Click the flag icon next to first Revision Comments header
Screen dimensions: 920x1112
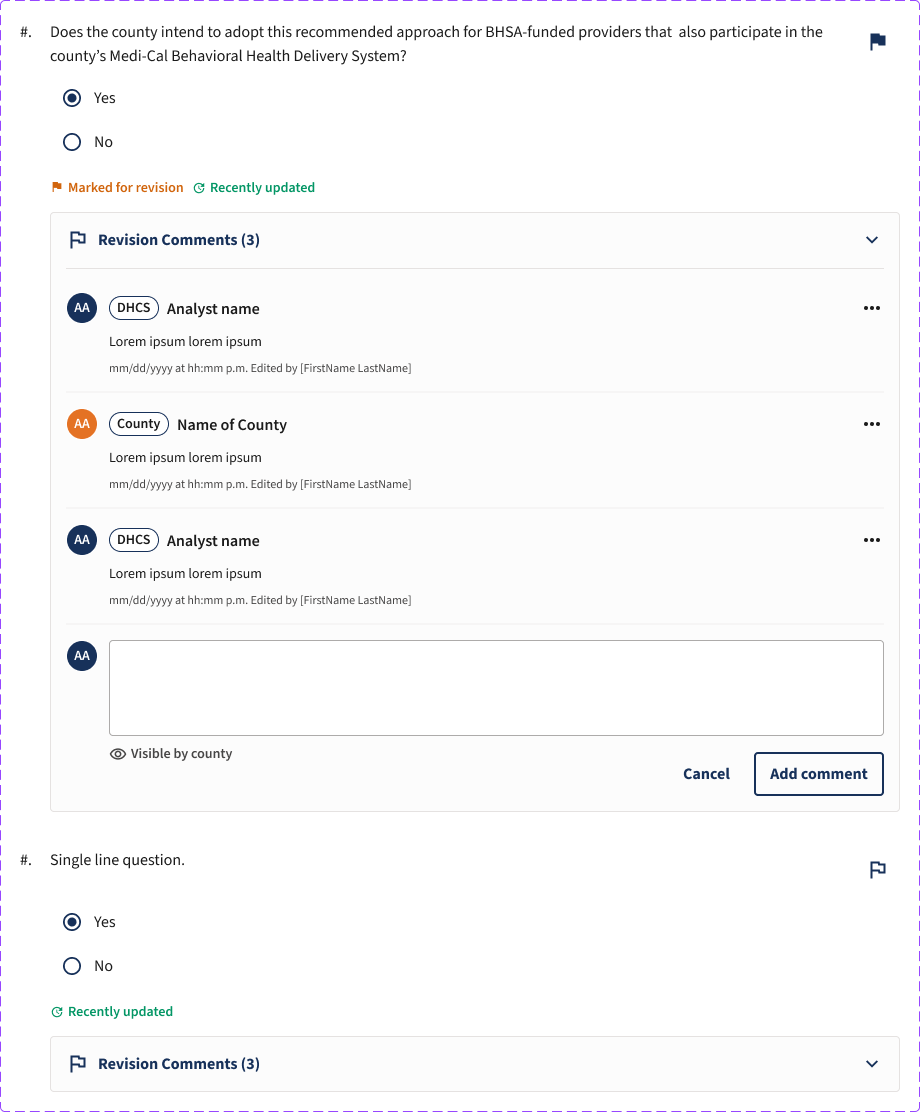click(78, 240)
